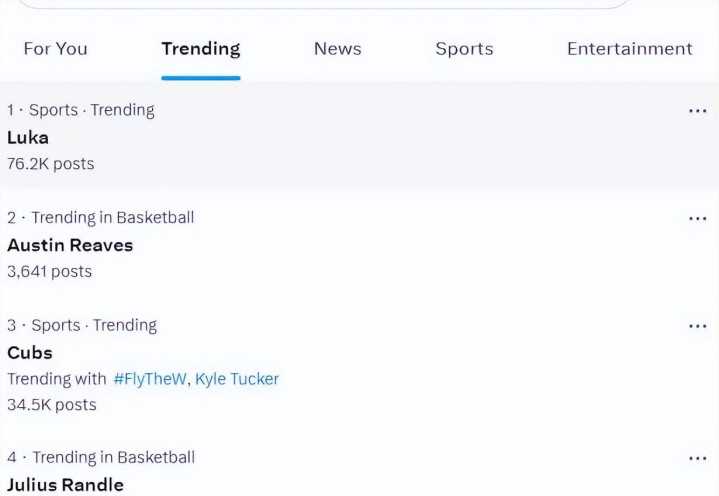Switch to the For You tab

tap(55, 49)
